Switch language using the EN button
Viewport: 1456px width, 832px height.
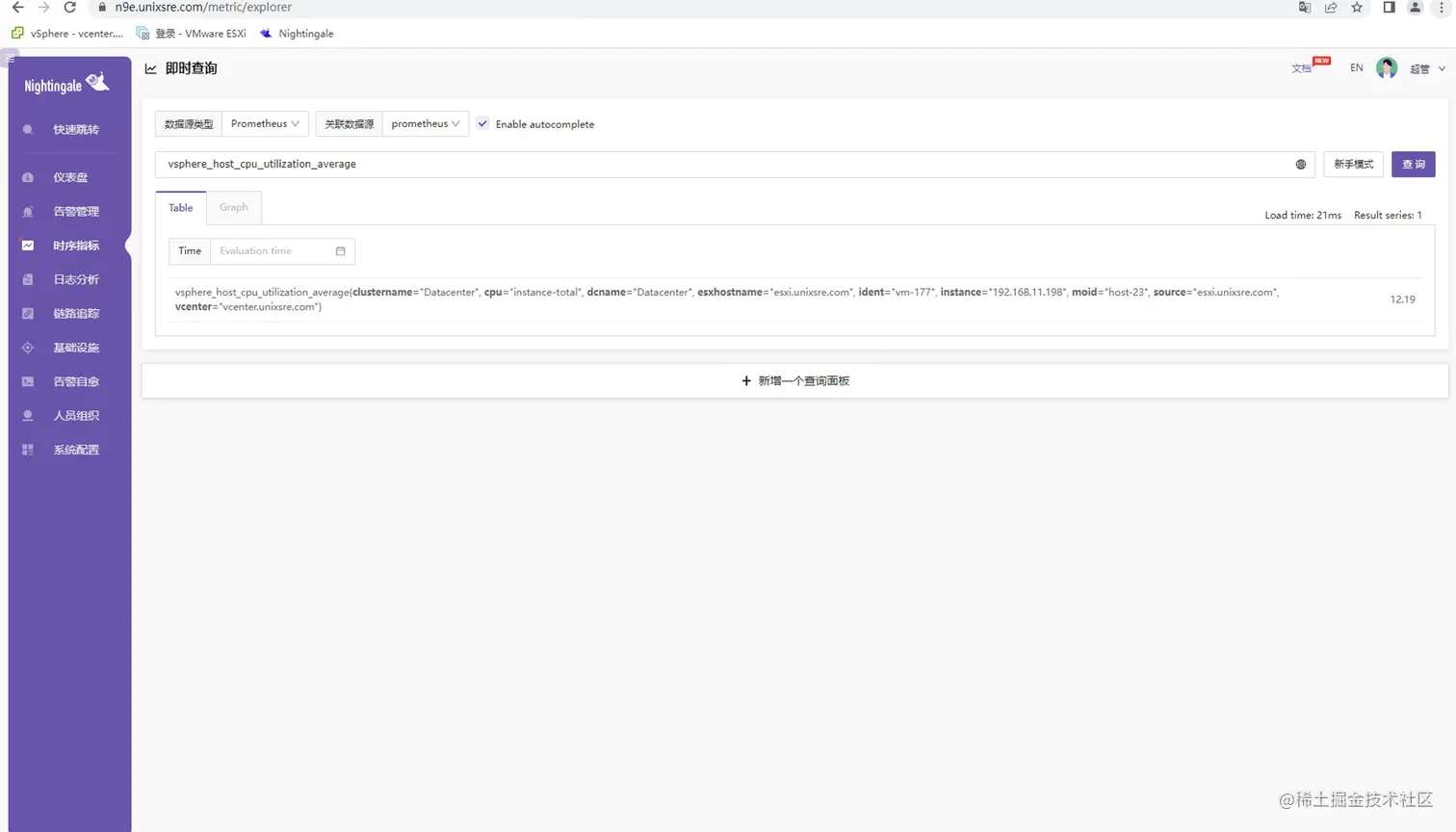tap(1356, 67)
